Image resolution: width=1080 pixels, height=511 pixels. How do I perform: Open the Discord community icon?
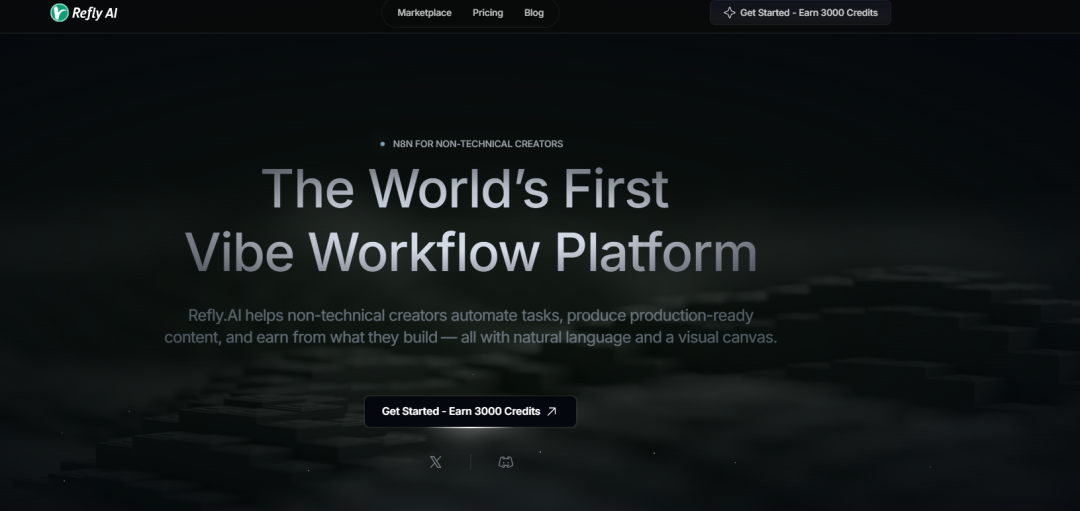pyautogui.click(x=506, y=462)
